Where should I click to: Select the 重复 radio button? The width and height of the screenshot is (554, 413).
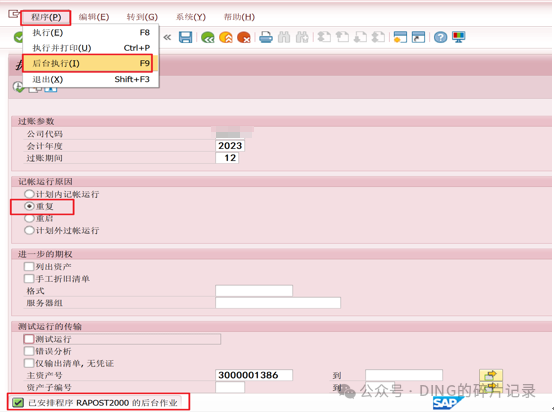point(29,206)
